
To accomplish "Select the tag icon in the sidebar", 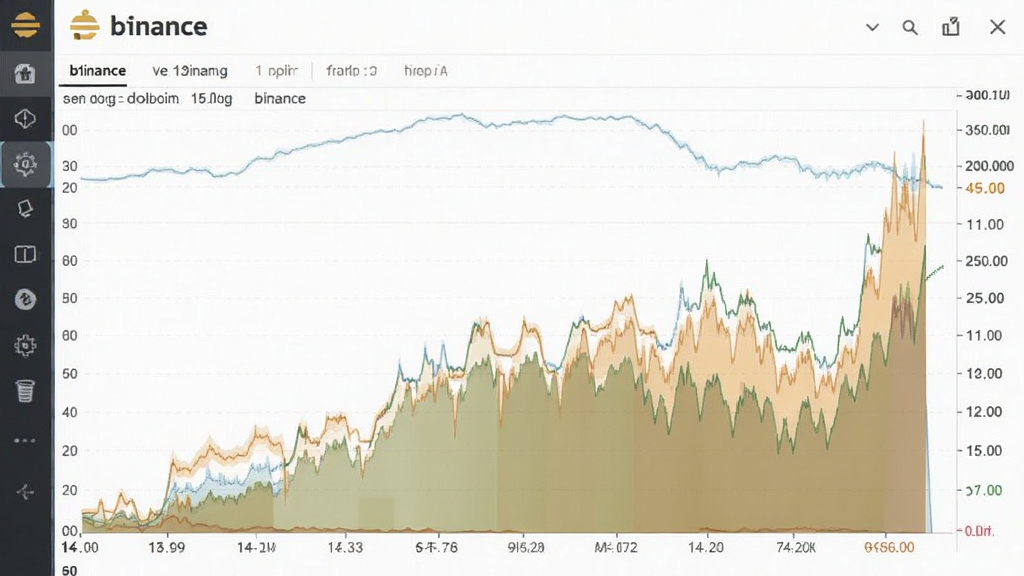I will tap(25, 208).
